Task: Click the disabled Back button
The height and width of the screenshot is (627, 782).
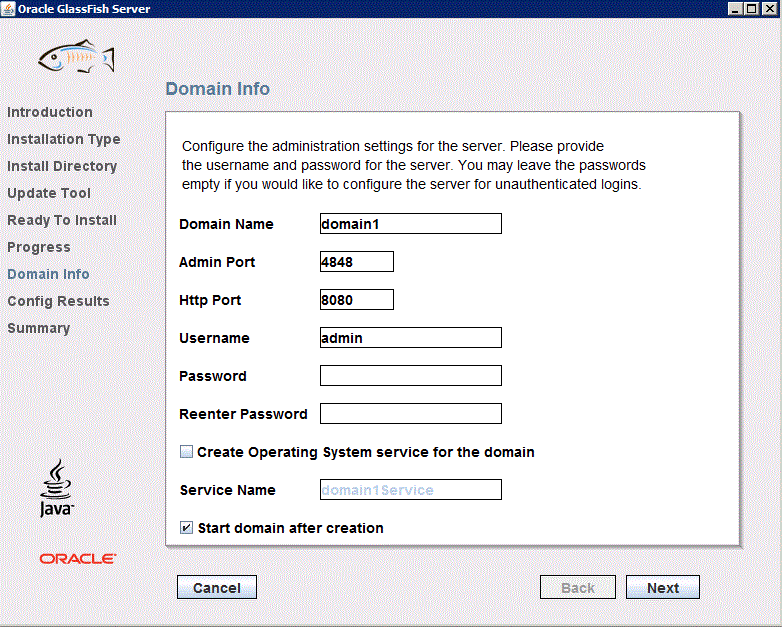Action: coord(578,587)
